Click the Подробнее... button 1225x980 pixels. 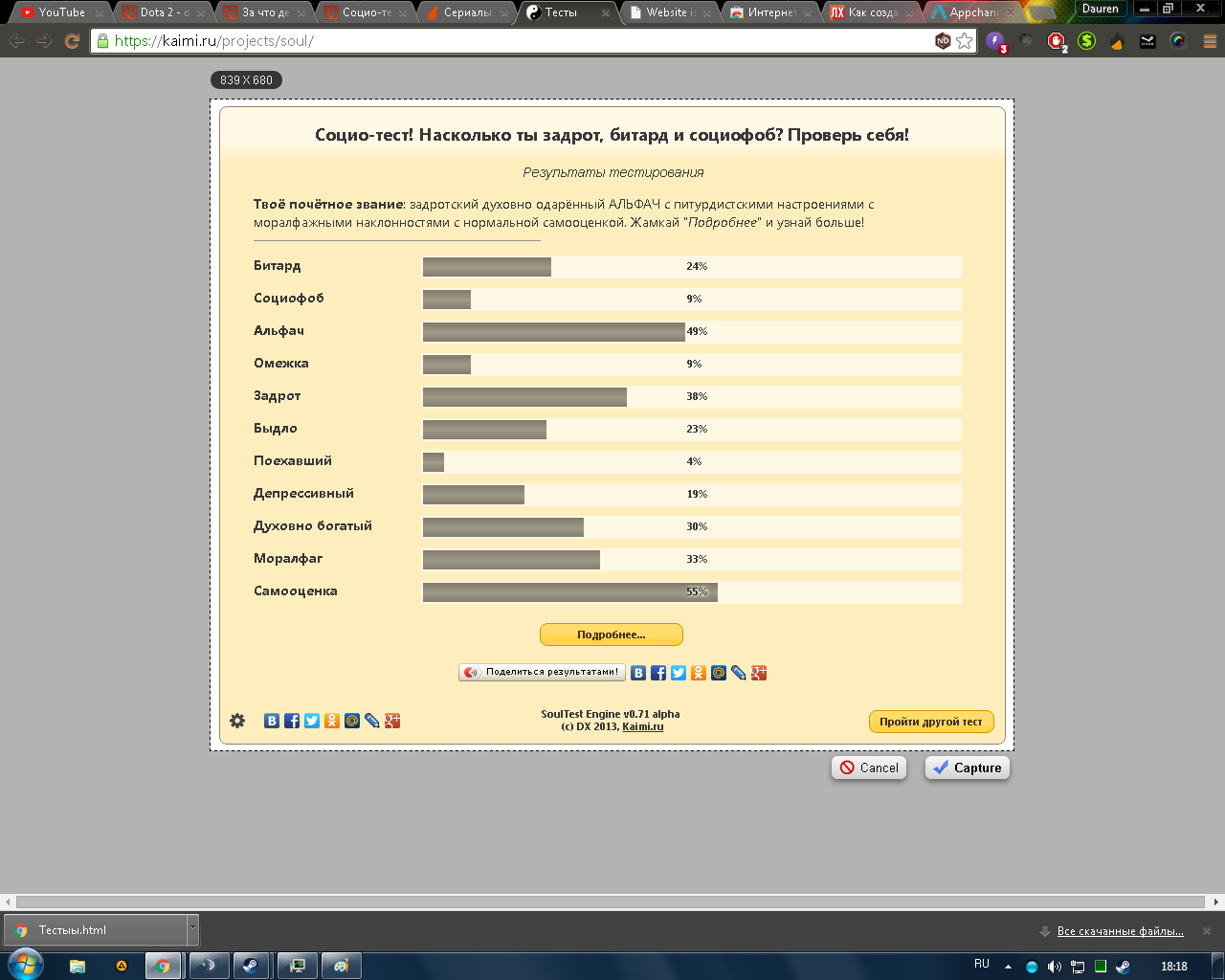pyautogui.click(x=611, y=635)
